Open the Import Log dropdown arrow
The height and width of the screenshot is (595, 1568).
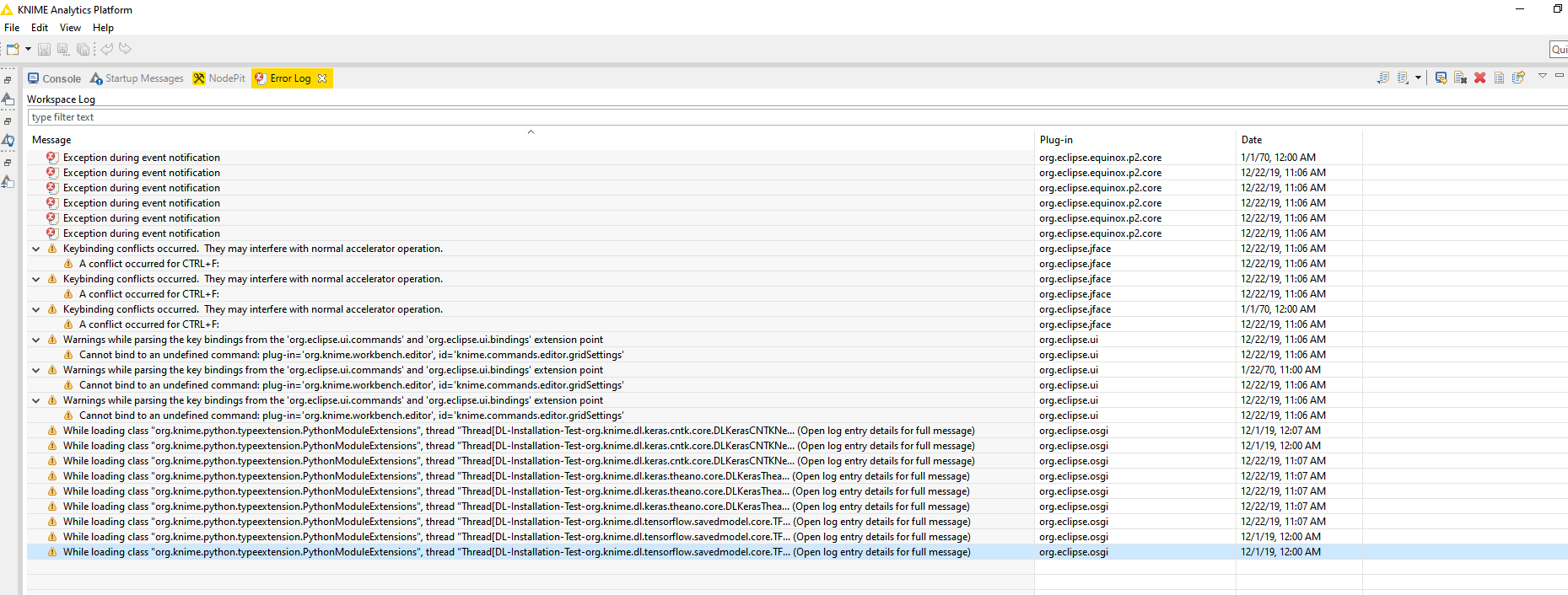click(x=1418, y=78)
